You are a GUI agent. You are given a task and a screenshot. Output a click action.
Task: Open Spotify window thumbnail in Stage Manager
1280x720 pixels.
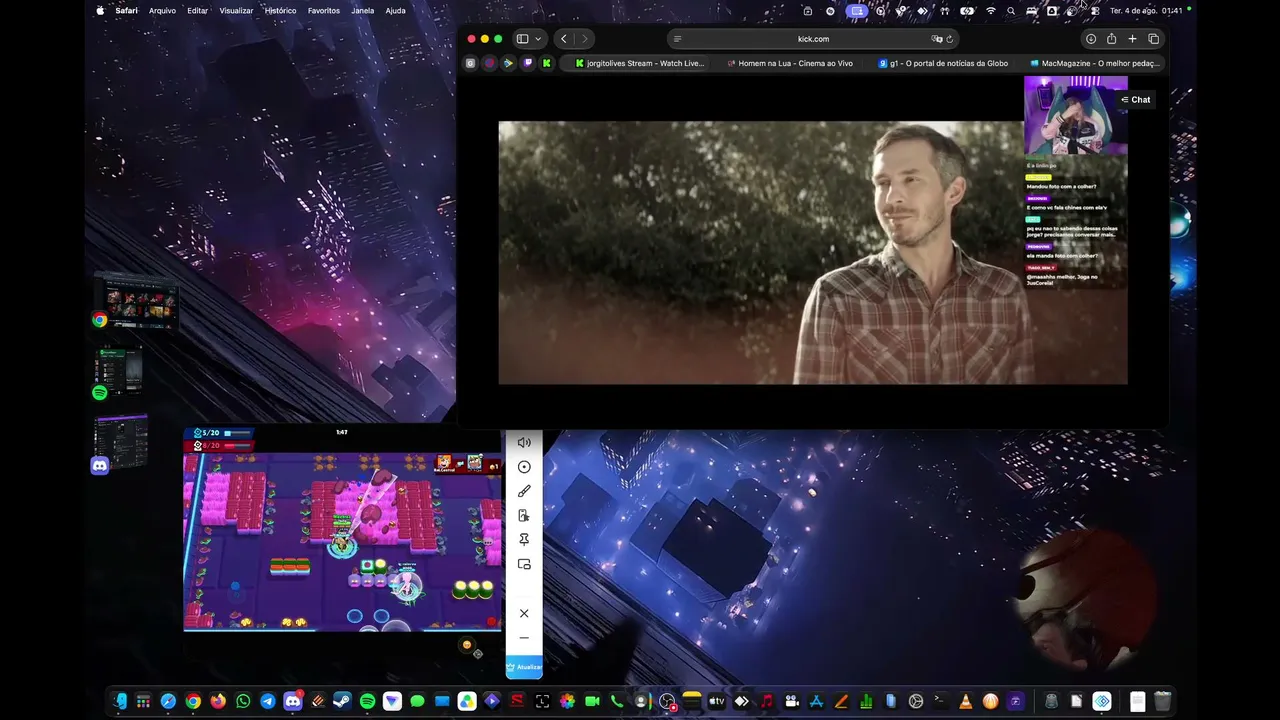pyautogui.click(x=120, y=372)
